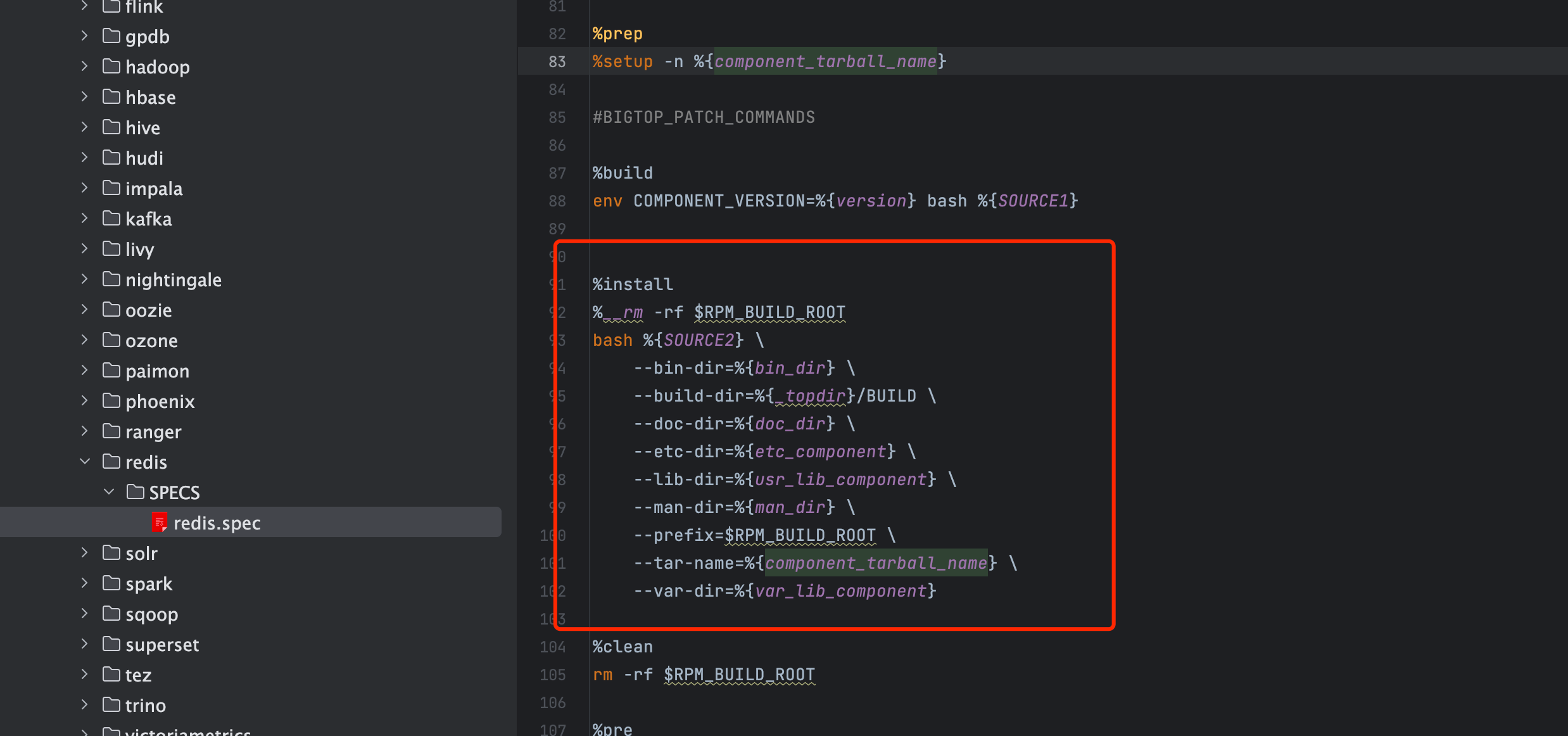Click the --doc-dir option text
This screenshot has height=736, width=1568.
point(678,424)
